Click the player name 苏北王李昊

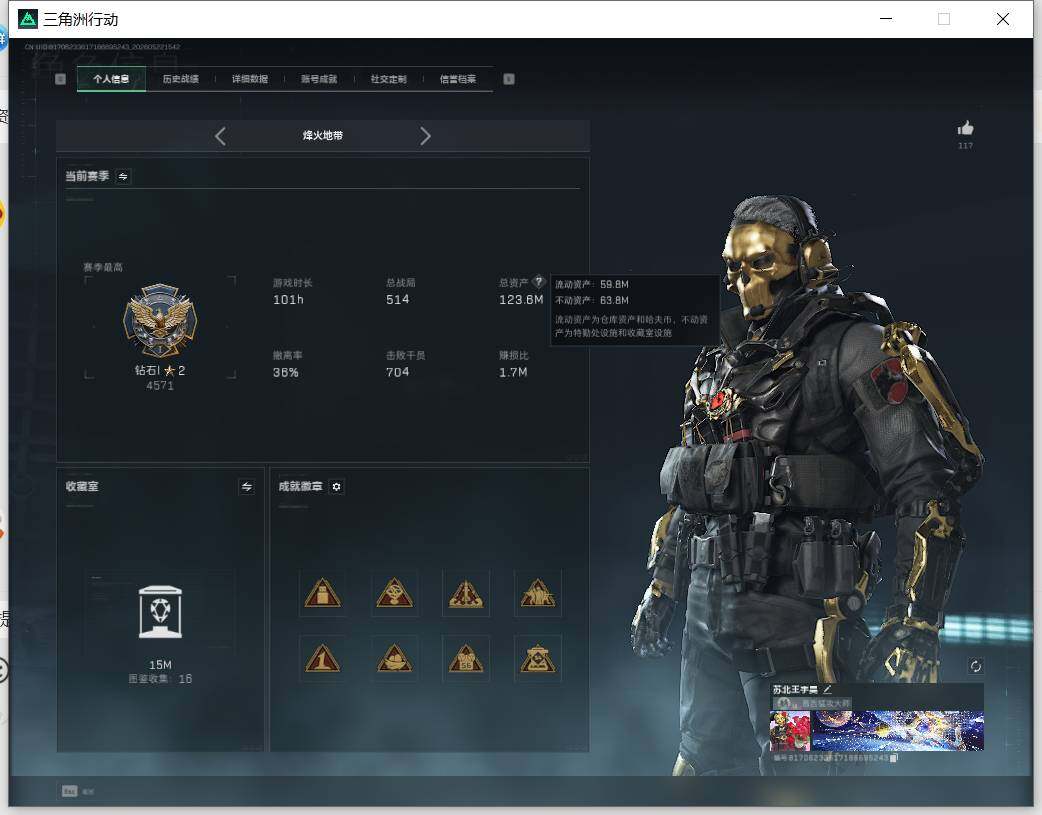(795, 690)
